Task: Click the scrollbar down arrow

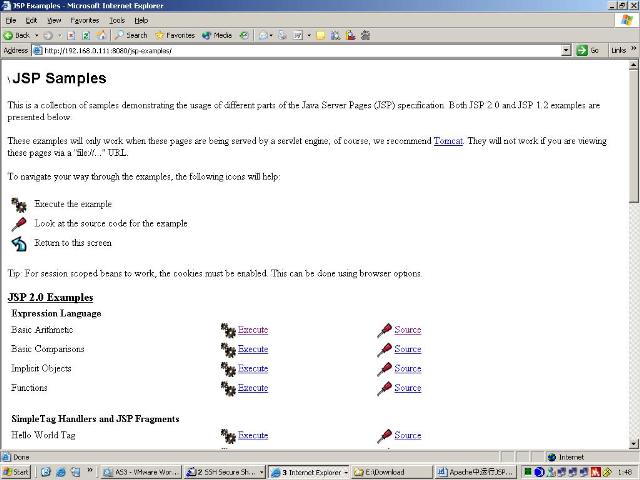Action: click(x=633, y=444)
